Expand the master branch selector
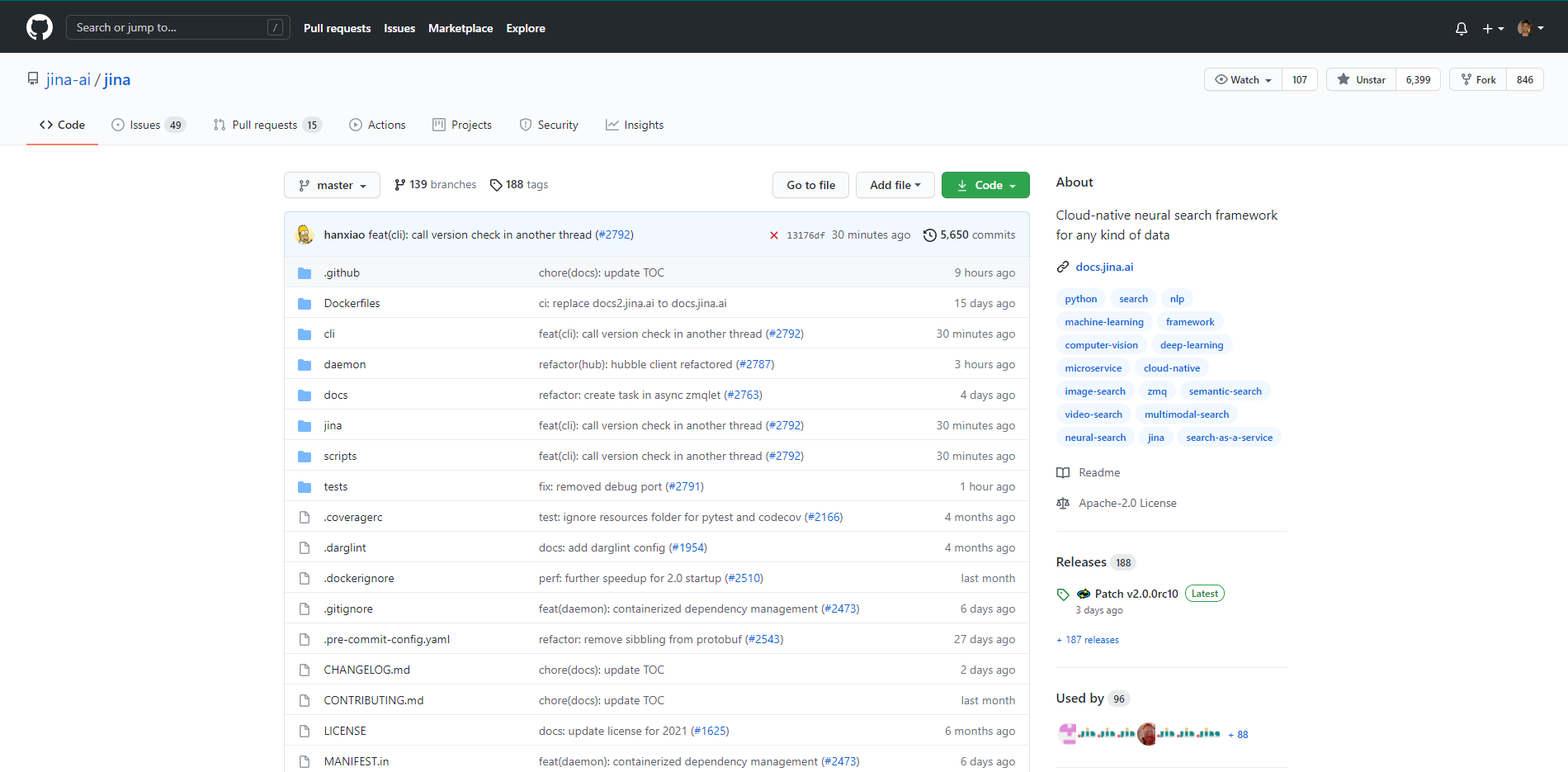The height and width of the screenshot is (772, 1568). 332,185
